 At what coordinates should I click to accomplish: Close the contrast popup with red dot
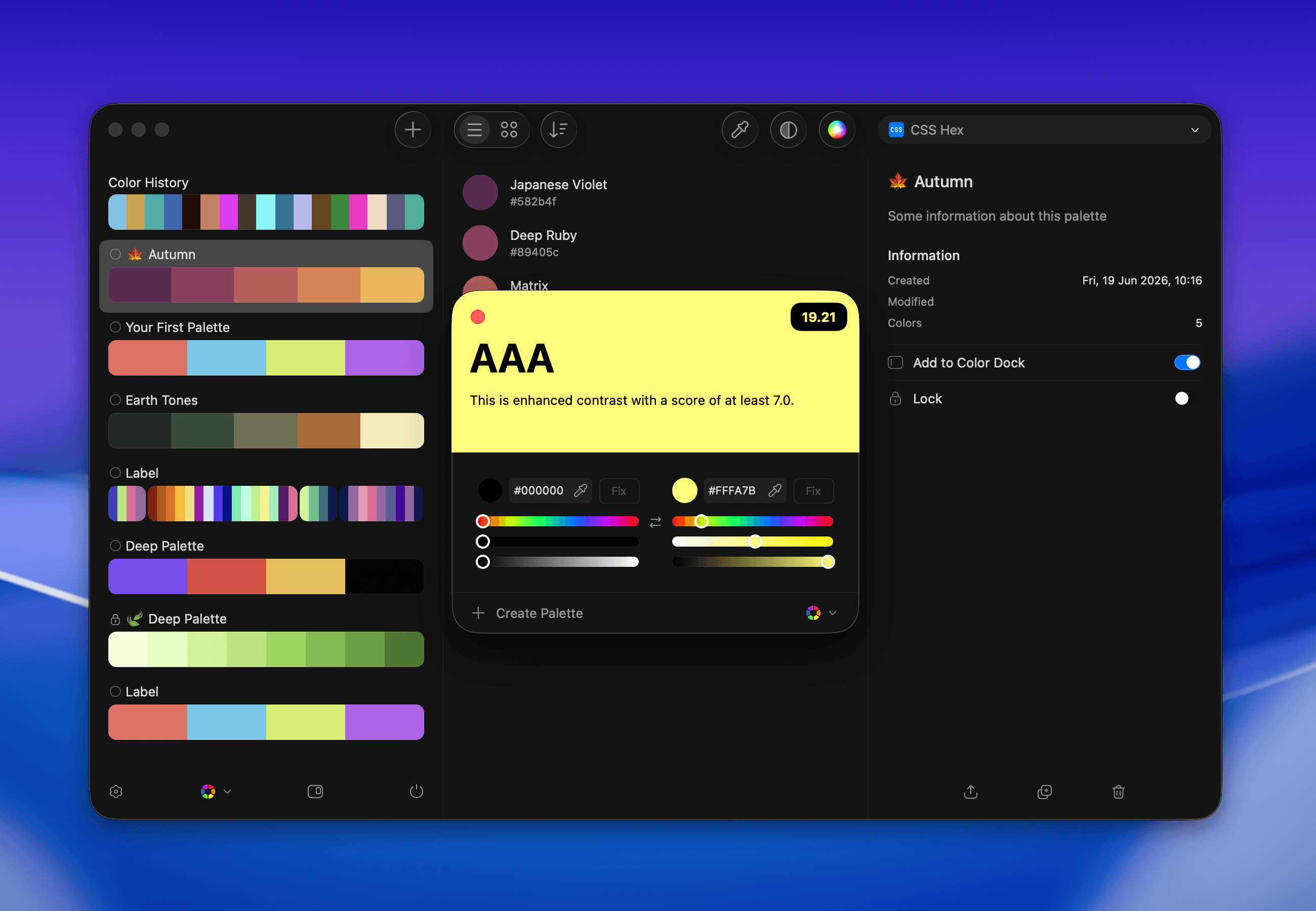pos(478,317)
